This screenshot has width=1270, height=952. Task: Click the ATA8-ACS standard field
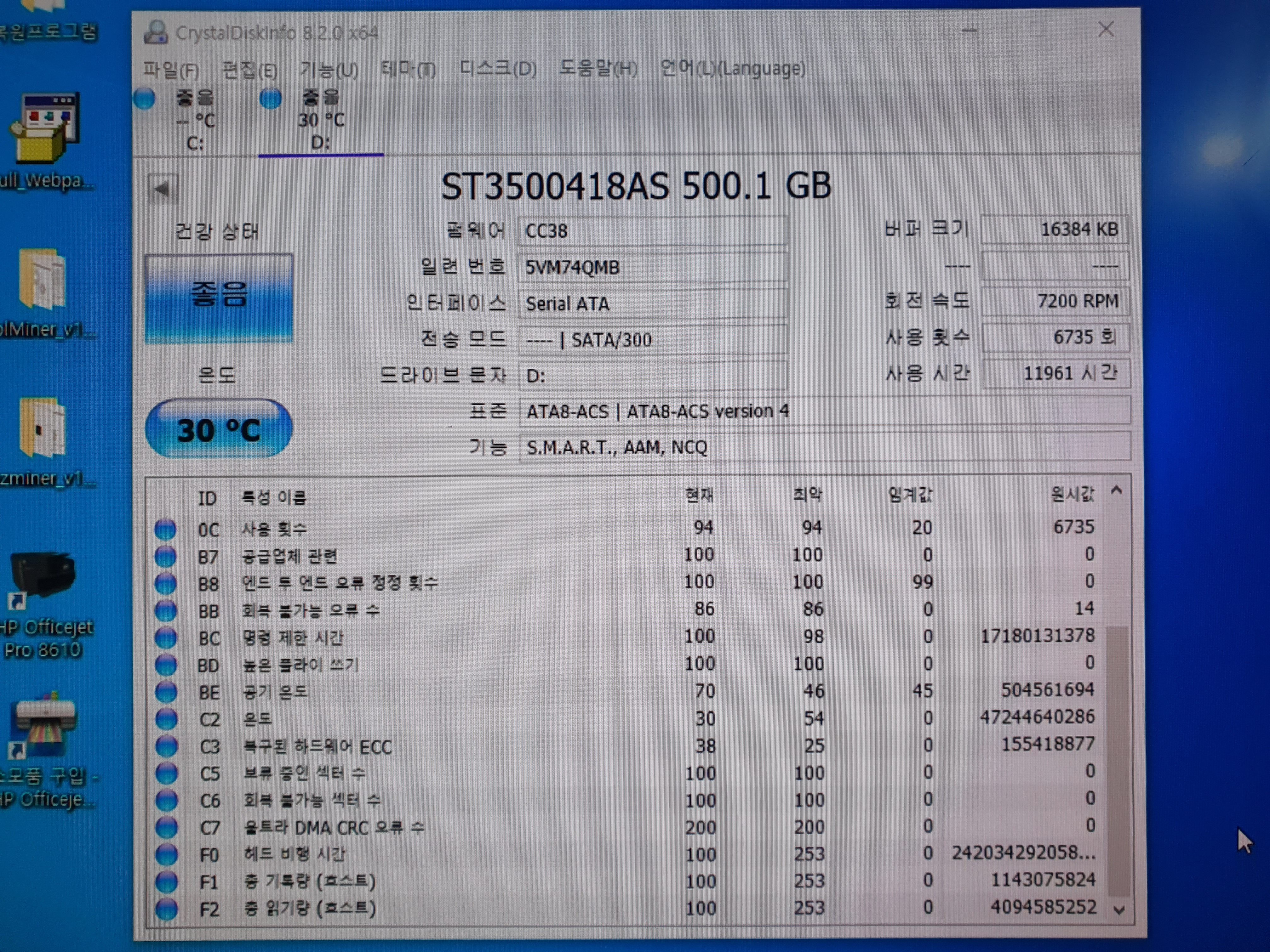(x=825, y=411)
